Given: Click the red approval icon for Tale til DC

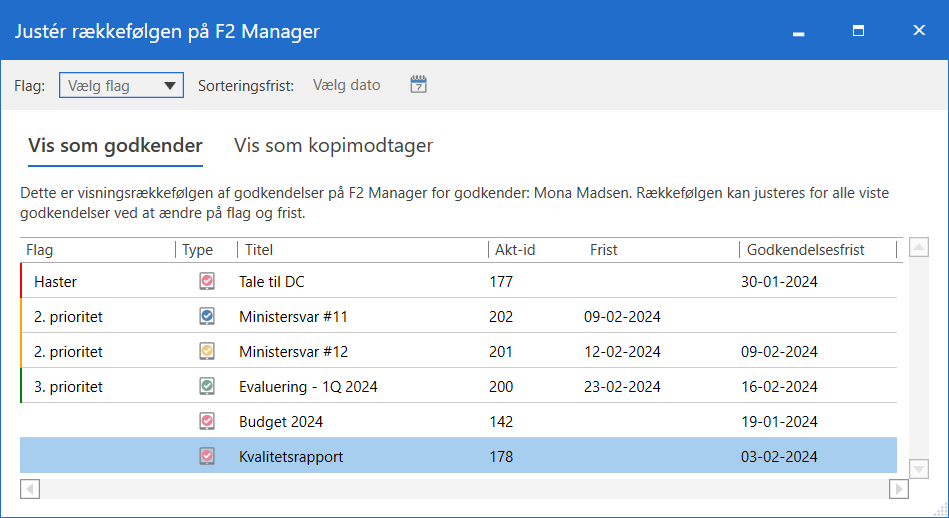Looking at the screenshot, I should point(207,282).
